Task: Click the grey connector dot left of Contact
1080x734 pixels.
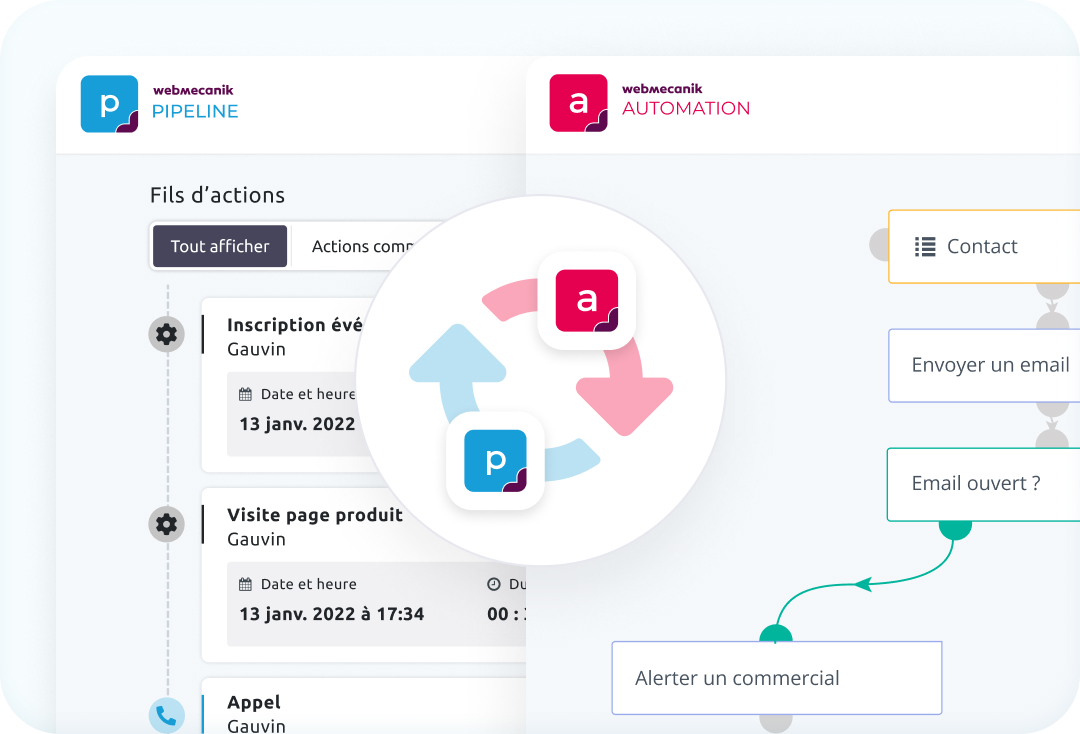Action: click(x=879, y=245)
